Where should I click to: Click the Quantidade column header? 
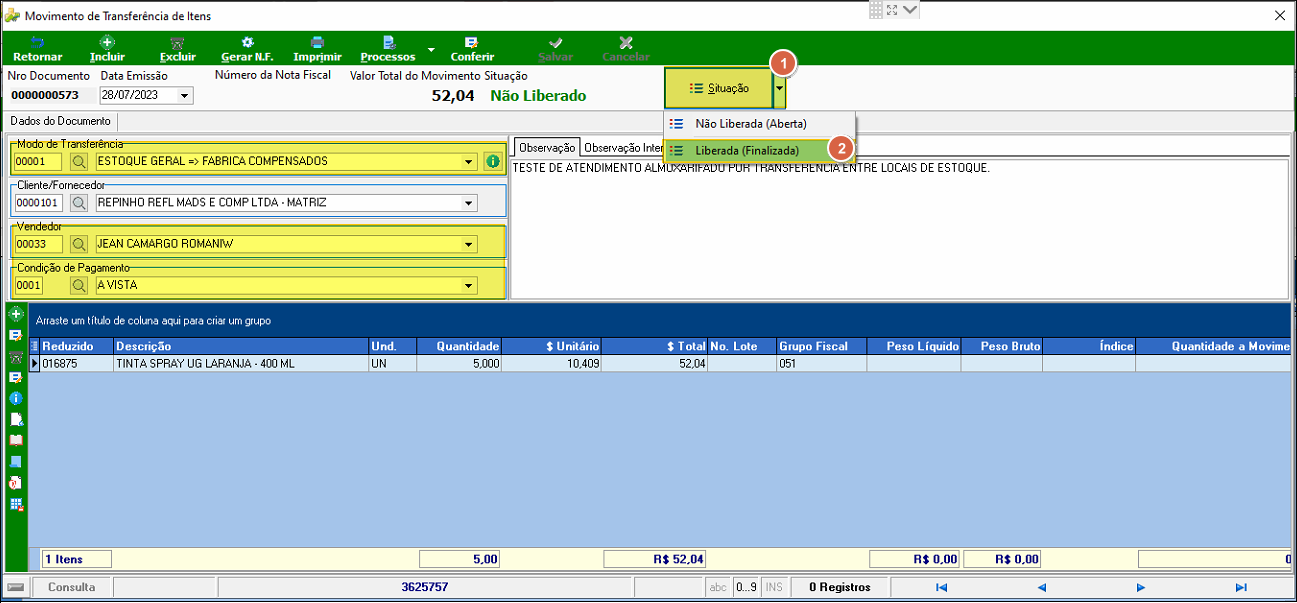pyautogui.click(x=459, y=346)
